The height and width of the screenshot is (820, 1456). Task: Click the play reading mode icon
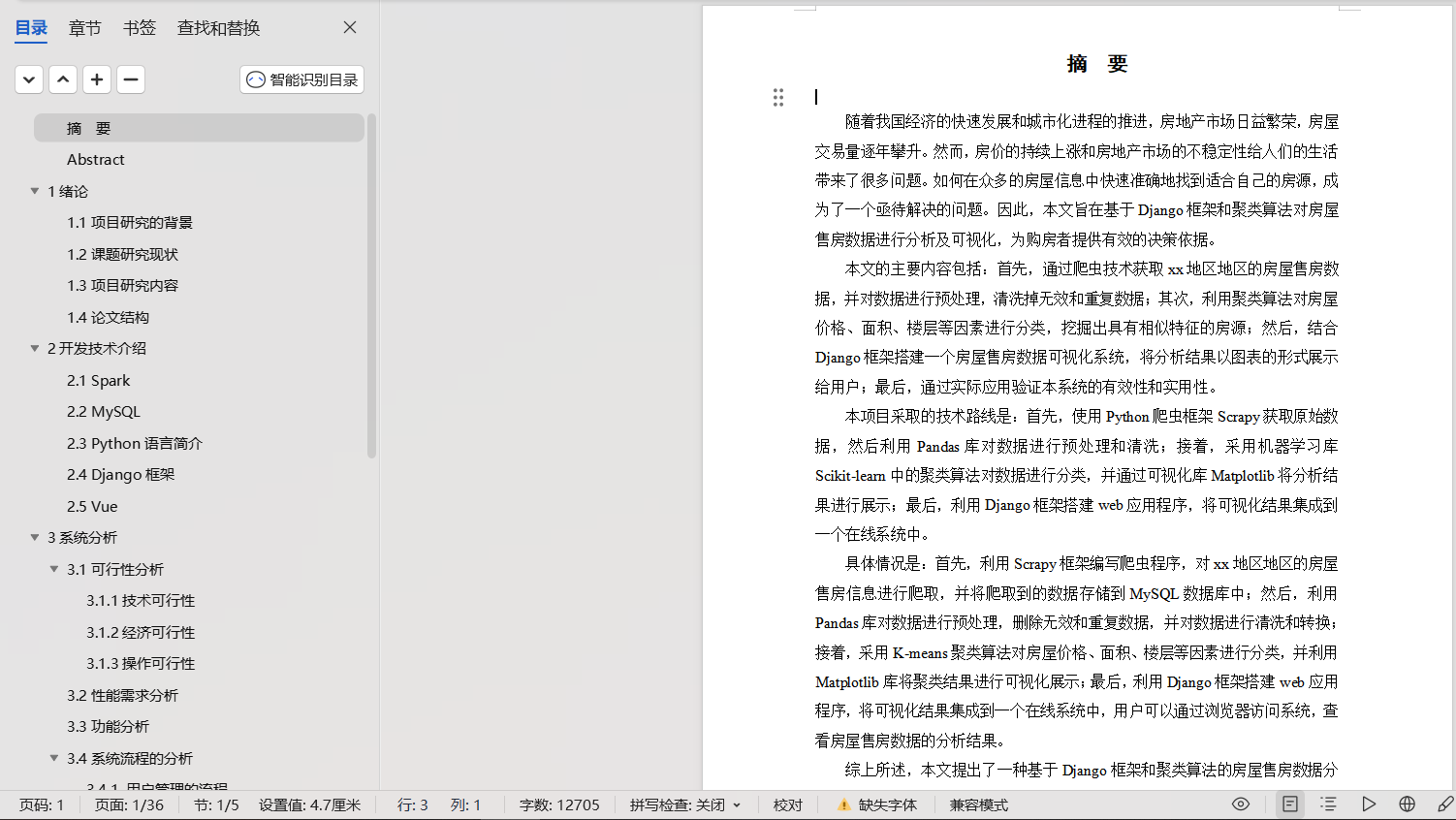tap(1368, 804)
